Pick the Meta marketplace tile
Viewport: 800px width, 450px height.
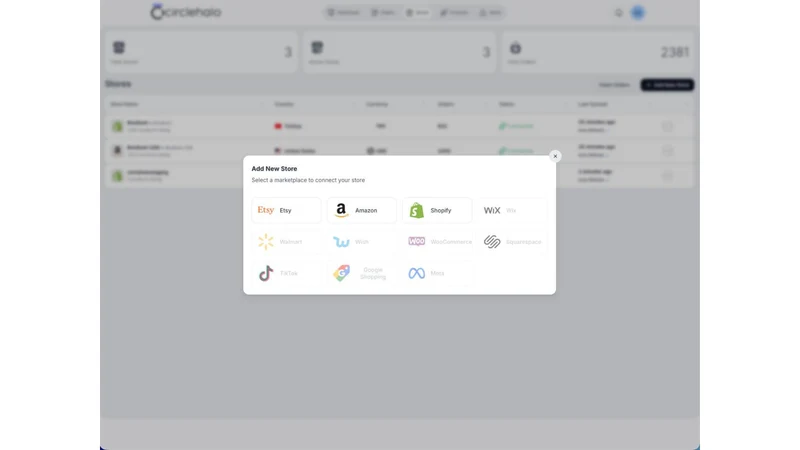437,273
